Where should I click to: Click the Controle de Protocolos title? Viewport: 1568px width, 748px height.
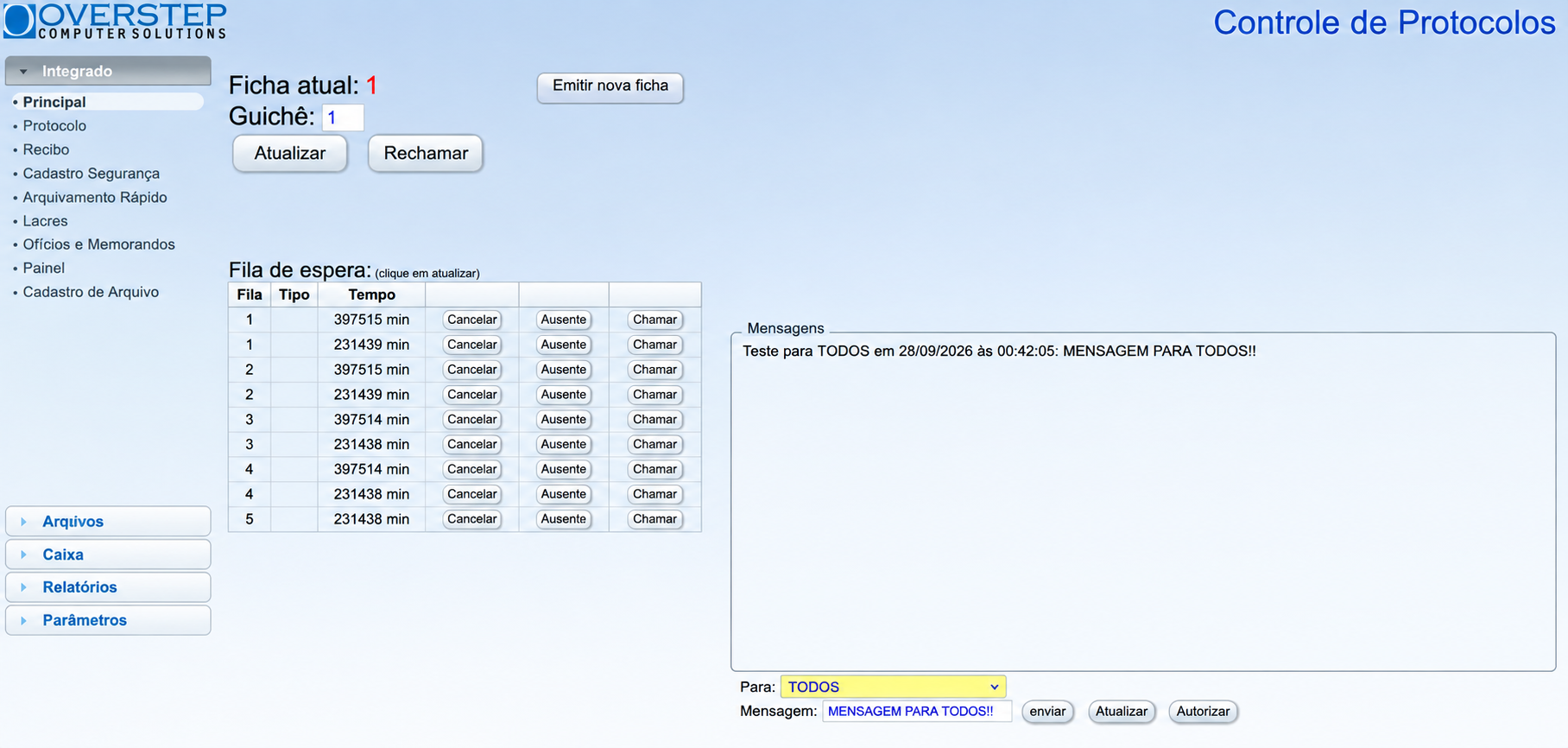click(x=1384, y=22)
